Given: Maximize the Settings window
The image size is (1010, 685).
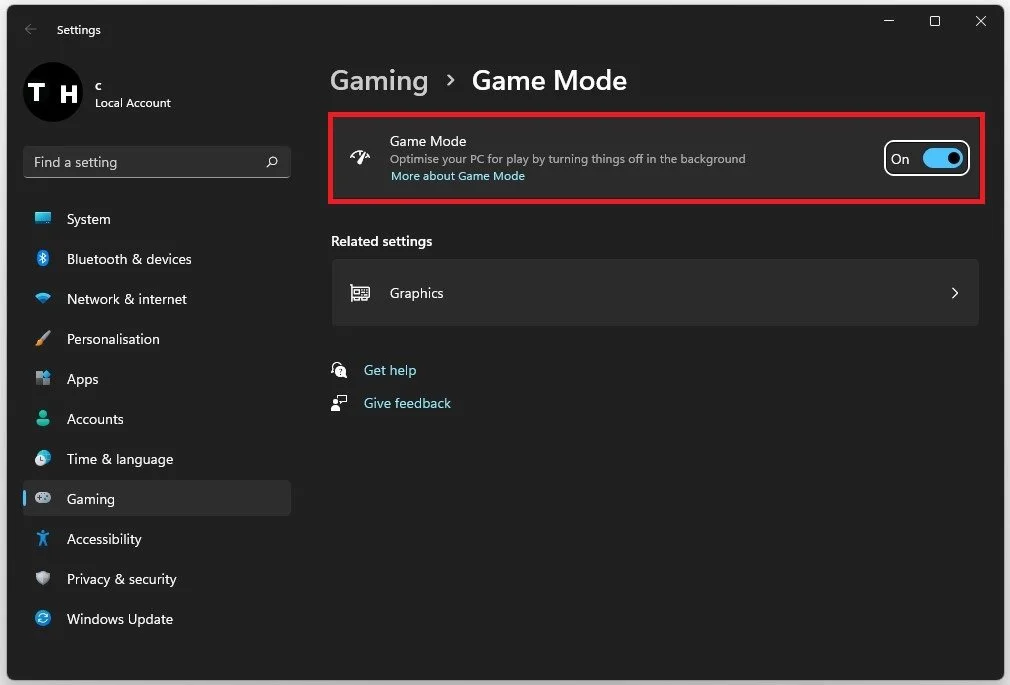Looking at the screenshot, I should pyautogui.click(x=935, y=21).
